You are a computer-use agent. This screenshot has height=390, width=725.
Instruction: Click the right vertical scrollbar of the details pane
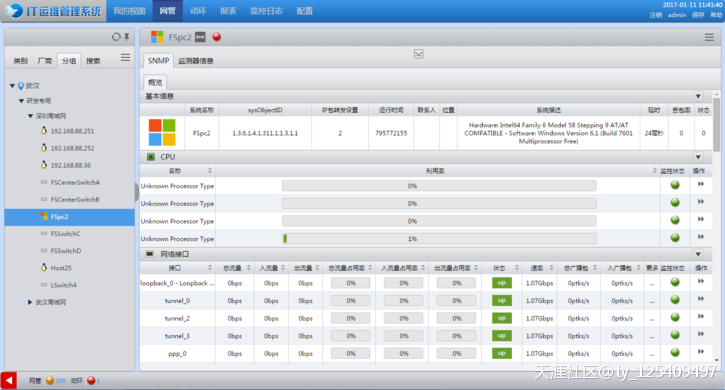pyautogui.click(x=717, y=124)
